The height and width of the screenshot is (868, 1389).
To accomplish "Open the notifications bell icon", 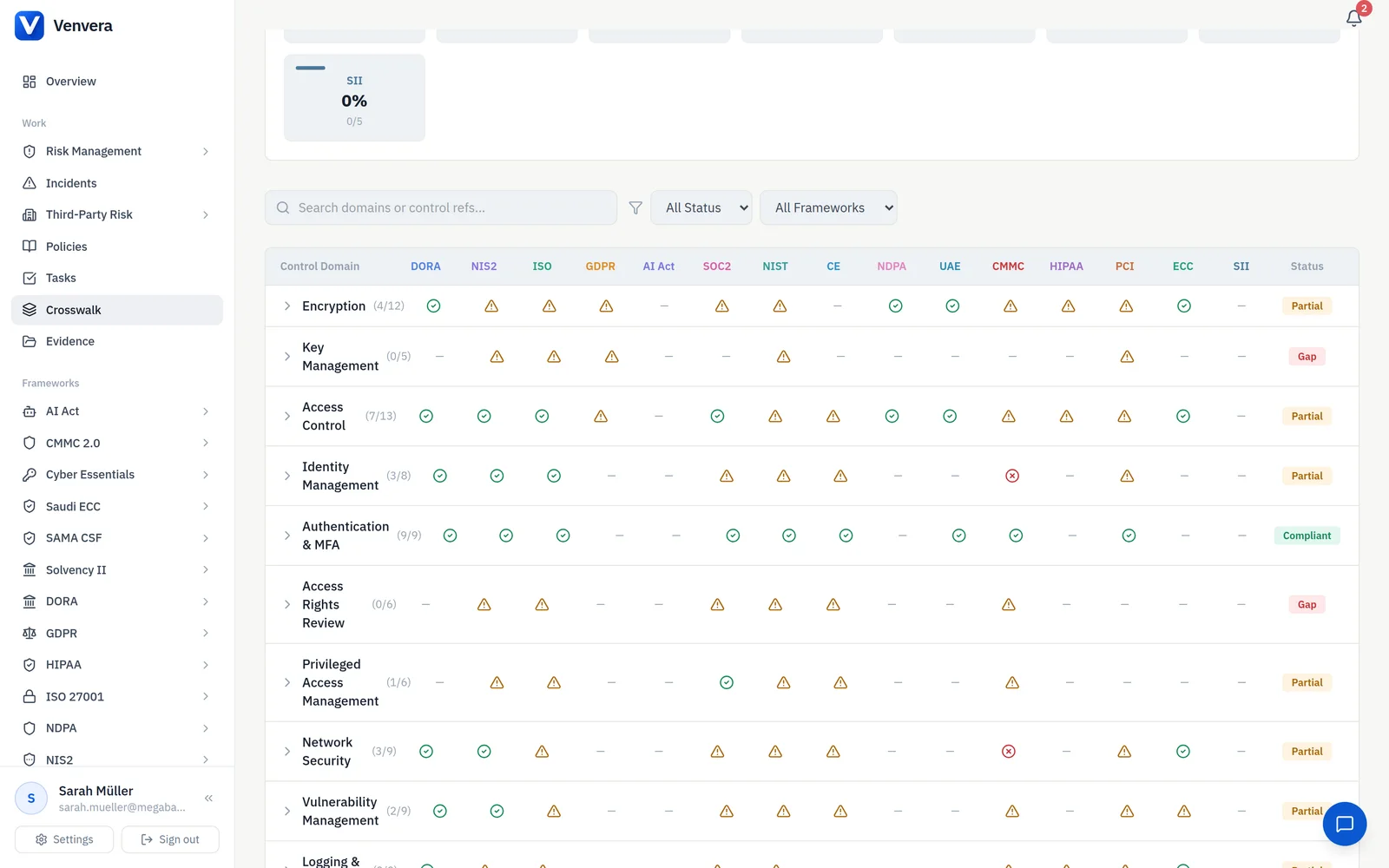I will (1353, 17).
